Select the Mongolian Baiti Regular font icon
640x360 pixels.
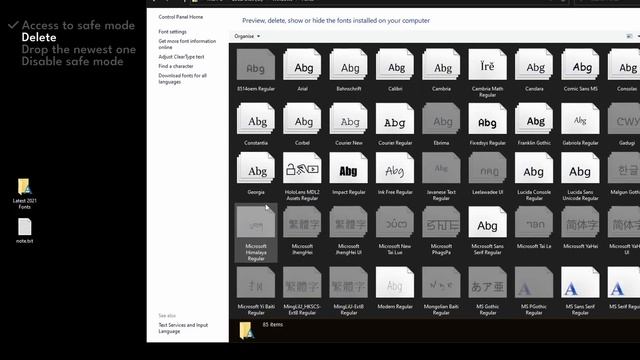tap(441, 282)
